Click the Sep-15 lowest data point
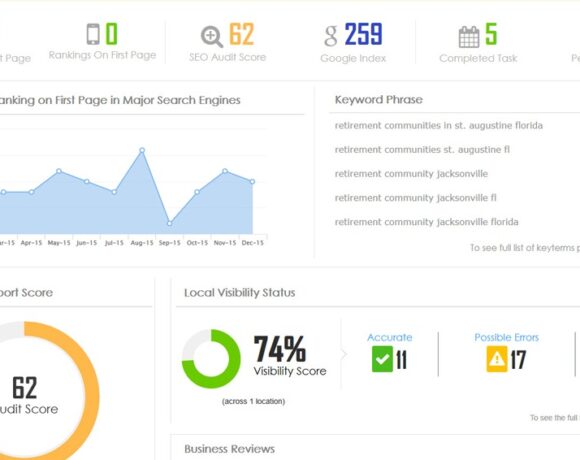 tap(169, 223)
